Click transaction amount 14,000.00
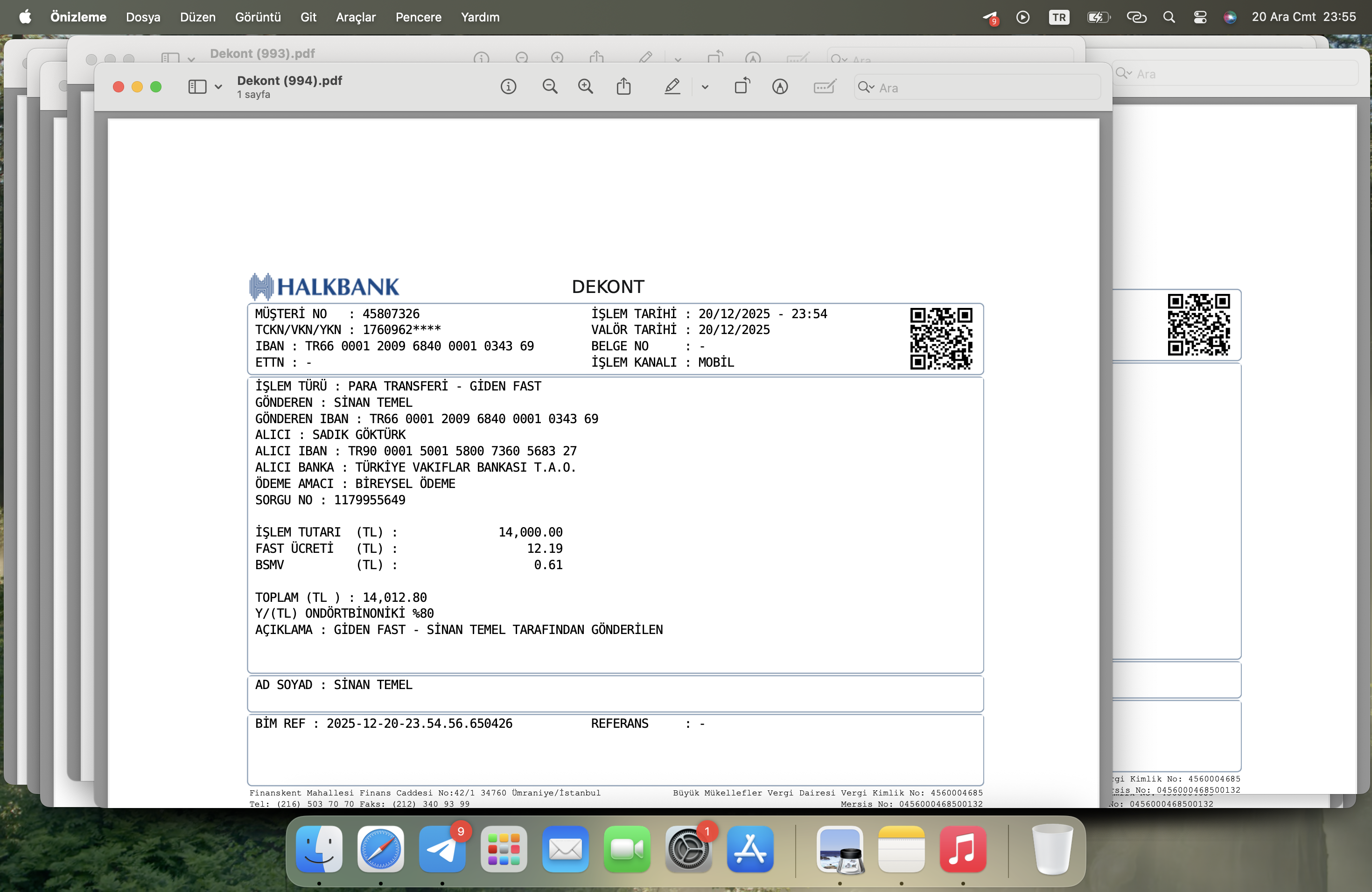 tap(530, 532)
